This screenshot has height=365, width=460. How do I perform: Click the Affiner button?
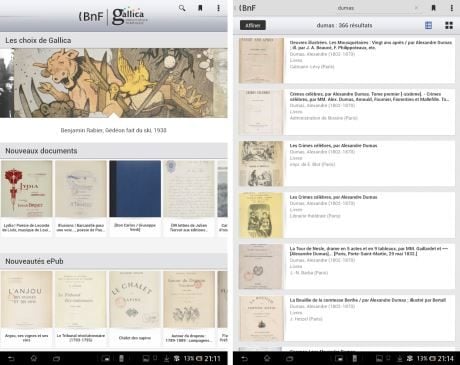(x=253, y=25)
